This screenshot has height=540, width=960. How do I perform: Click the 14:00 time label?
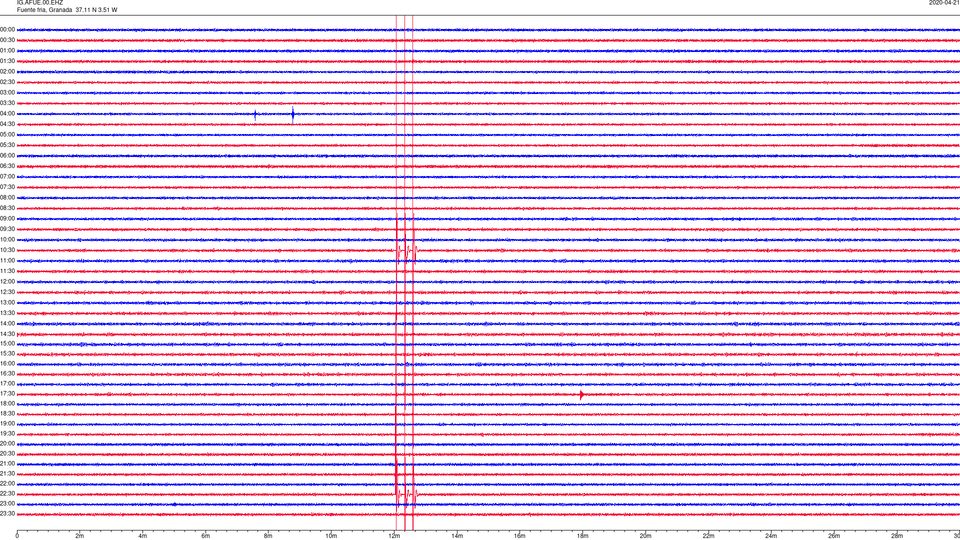(7, 323)
